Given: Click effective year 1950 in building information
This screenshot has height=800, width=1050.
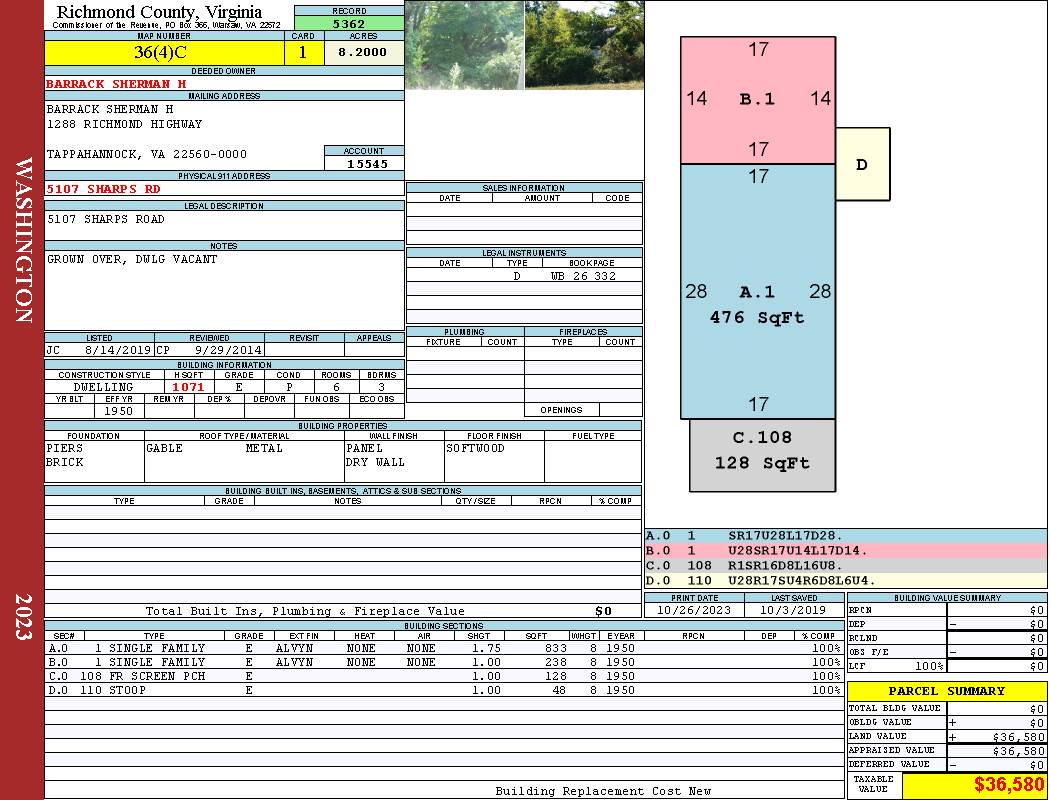Looking at the screenshot, I should pyautogui.click(x=119, y=411).
